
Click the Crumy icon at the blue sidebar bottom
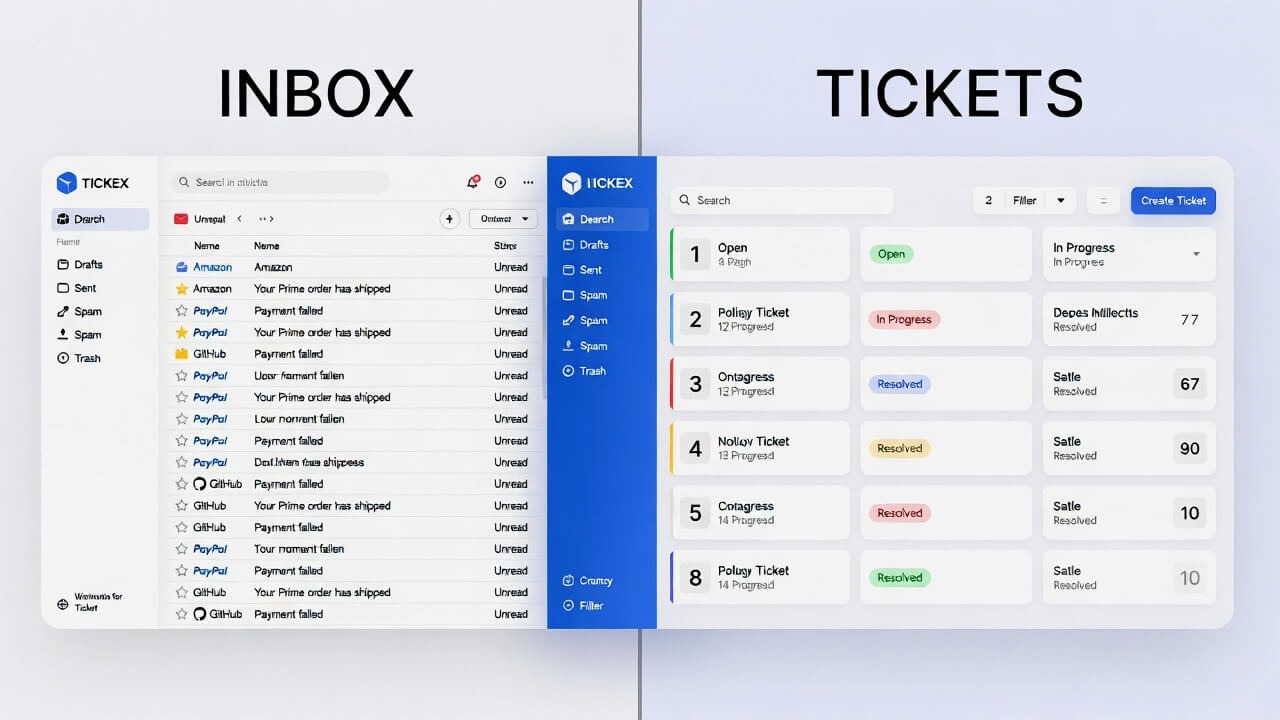pos(569,580)
